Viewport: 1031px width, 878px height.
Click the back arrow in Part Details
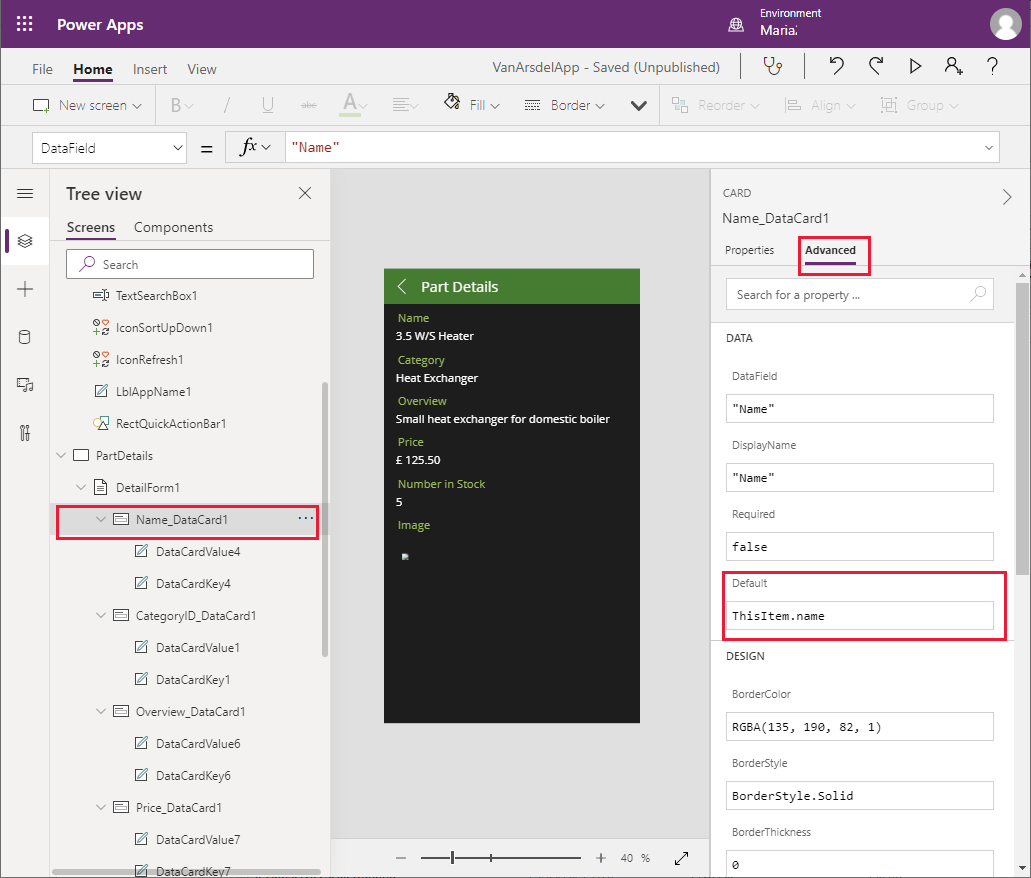pos(402,286)
